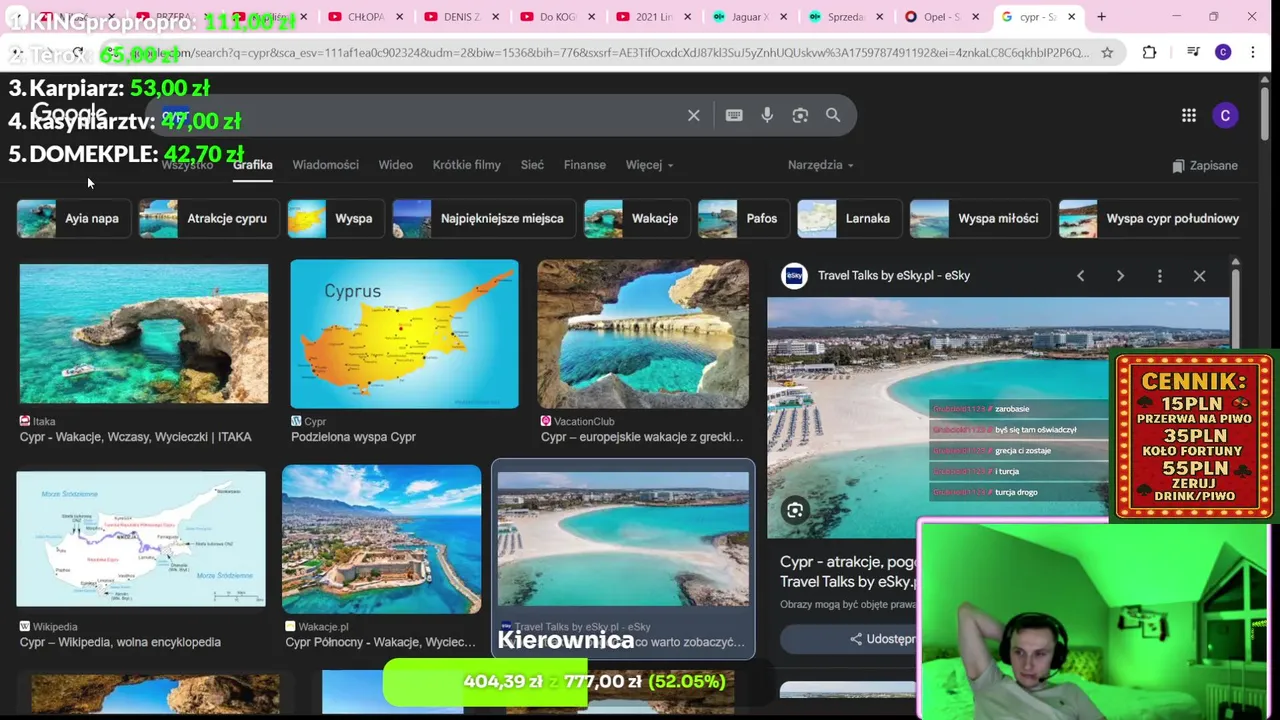Click the eSky logo in preview header
1280x720 pixels.
(x=794, y=276)
